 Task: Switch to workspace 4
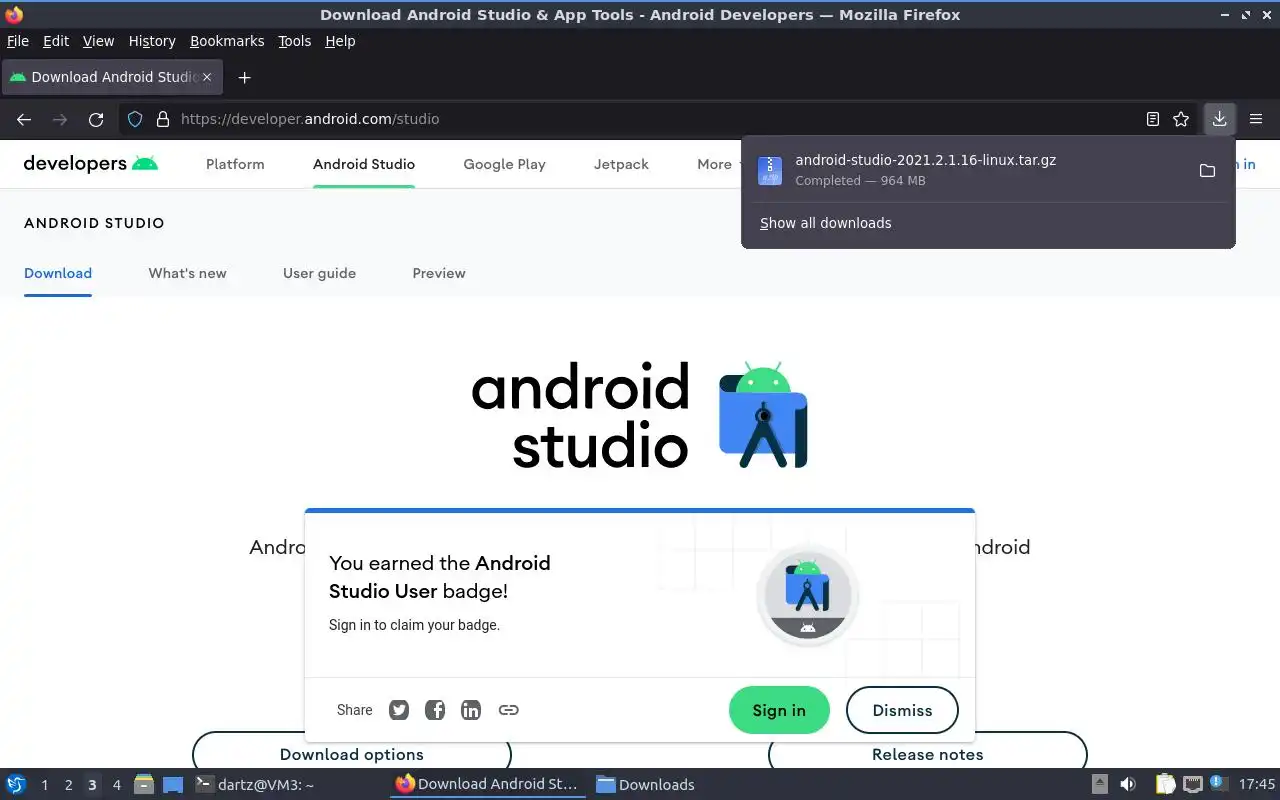click(116, 785)
